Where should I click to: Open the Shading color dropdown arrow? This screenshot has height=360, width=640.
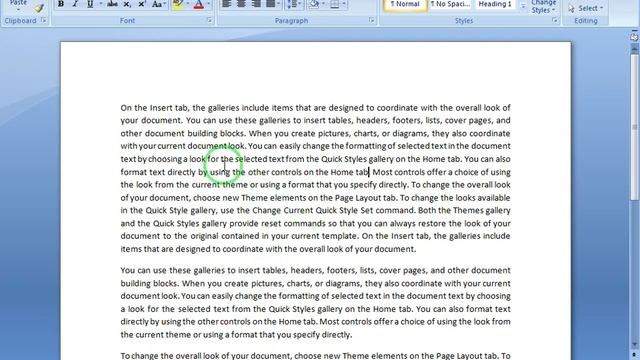pos(323,4)
